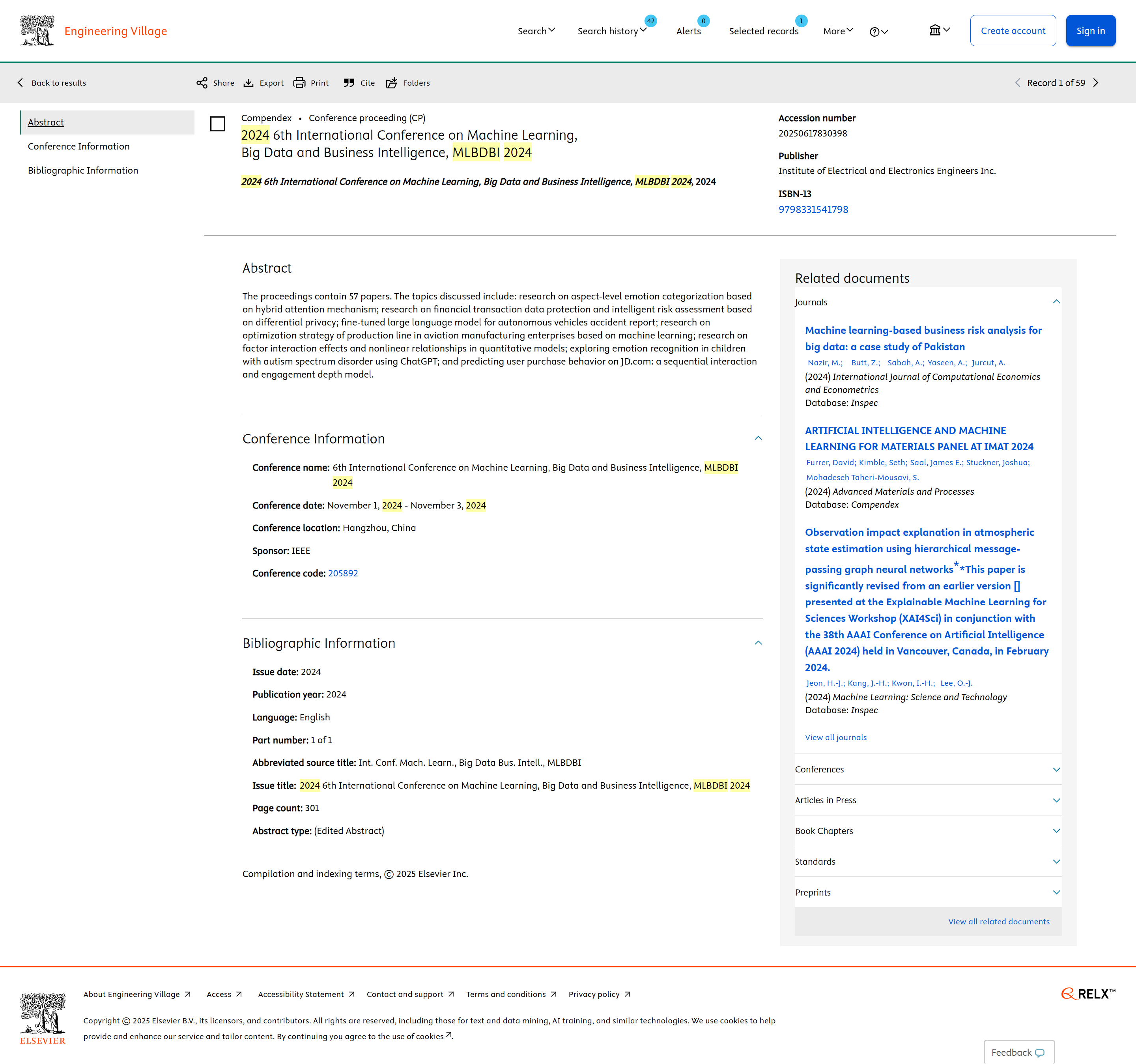Open ISBN-13 link 9798331541798
1136x1064 pixels.
coord(813,210)
